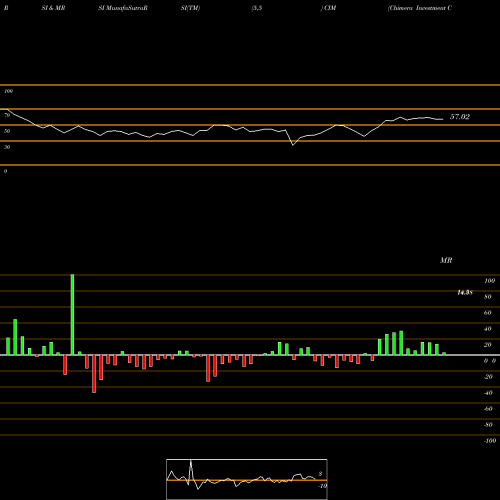Image resolution: width=500 pixels, height=500 pixels.
Task: Click the longest red histogram bar
Action: coord(94,374)
